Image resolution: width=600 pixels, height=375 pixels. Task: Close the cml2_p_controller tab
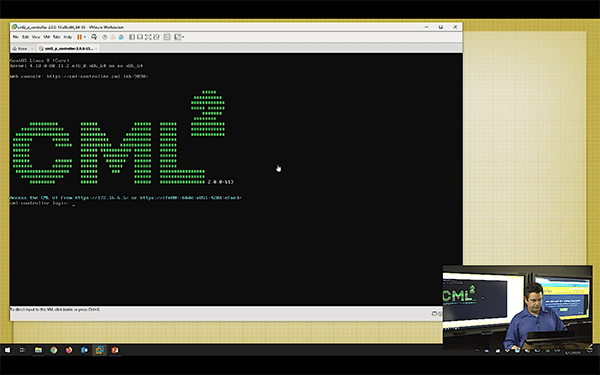click(x=96, y=49)
